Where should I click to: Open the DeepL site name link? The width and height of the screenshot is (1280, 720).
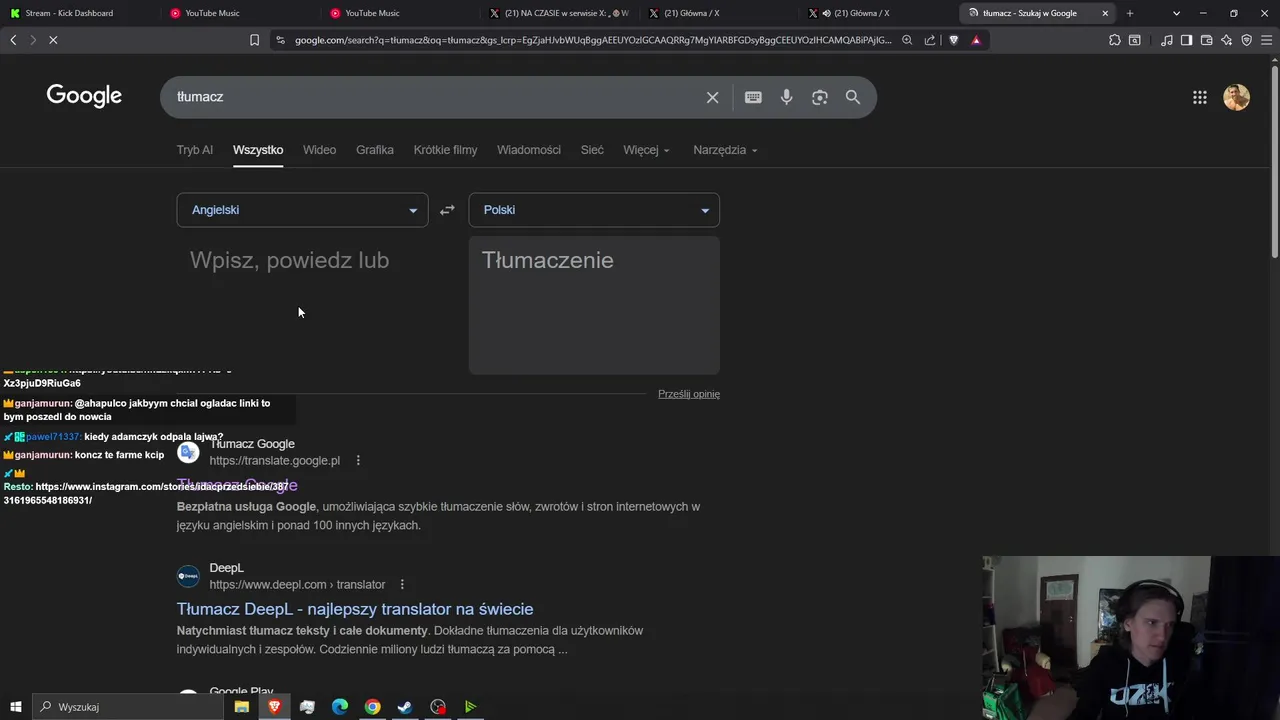point(227,568)
